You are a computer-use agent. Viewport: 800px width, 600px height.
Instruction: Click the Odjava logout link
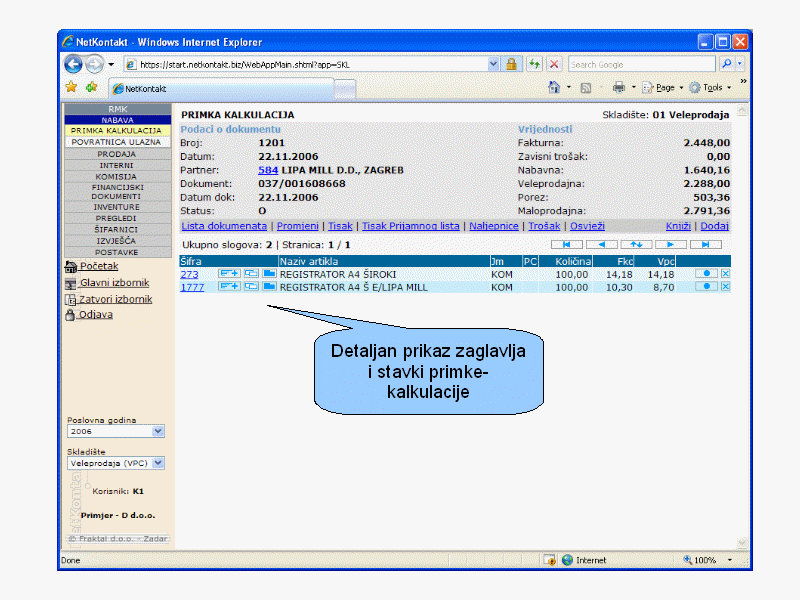(x=95, y=314)
